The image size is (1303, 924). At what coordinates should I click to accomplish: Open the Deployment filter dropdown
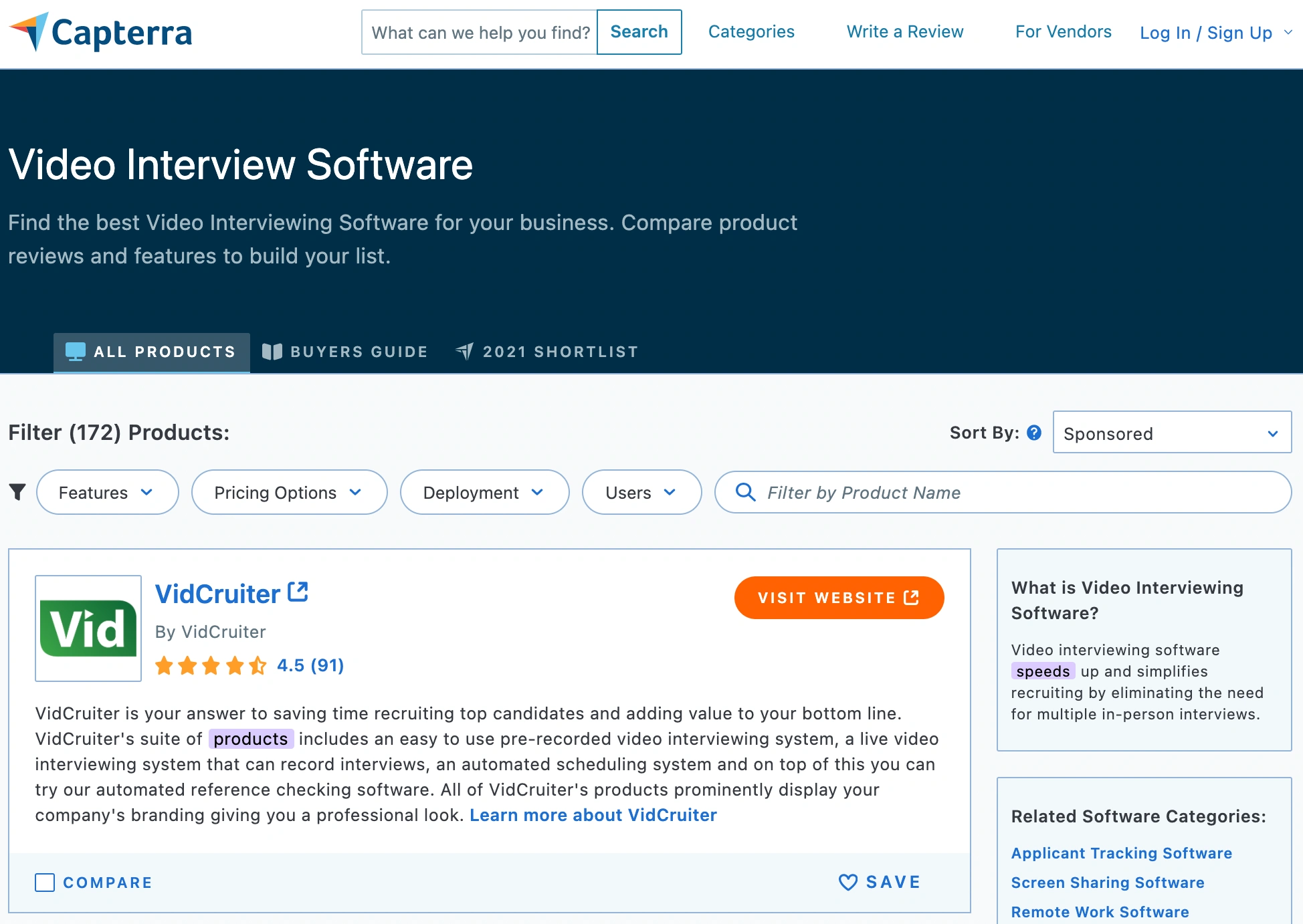tap(485, 492)
